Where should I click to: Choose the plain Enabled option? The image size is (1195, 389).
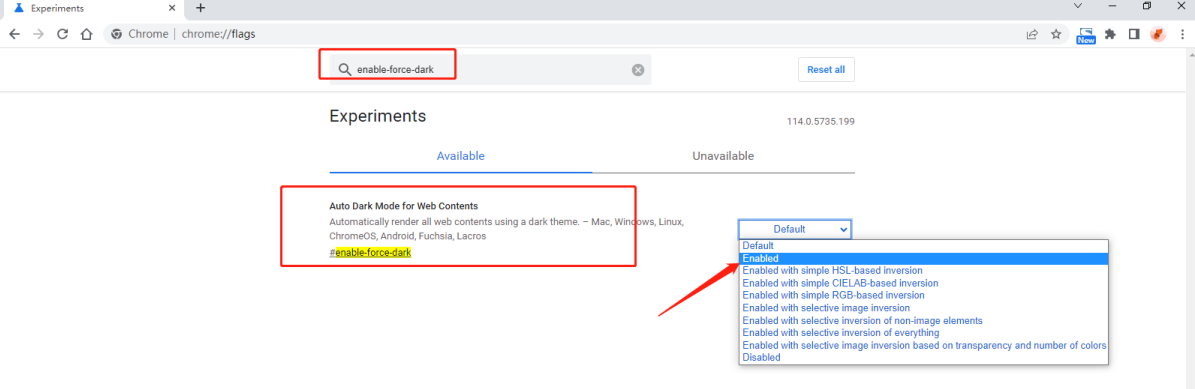click(x=924, y=259)
